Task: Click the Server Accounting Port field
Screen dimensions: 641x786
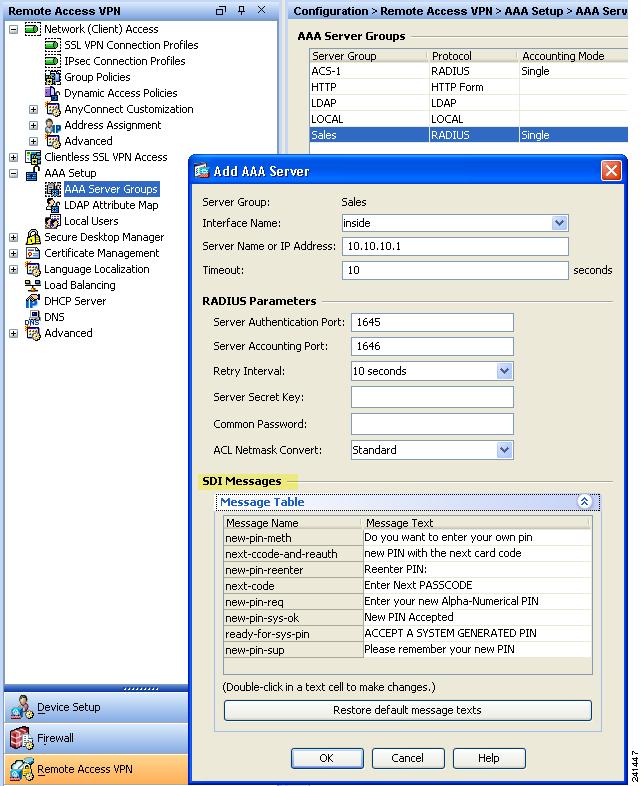Action: point(432,346)
